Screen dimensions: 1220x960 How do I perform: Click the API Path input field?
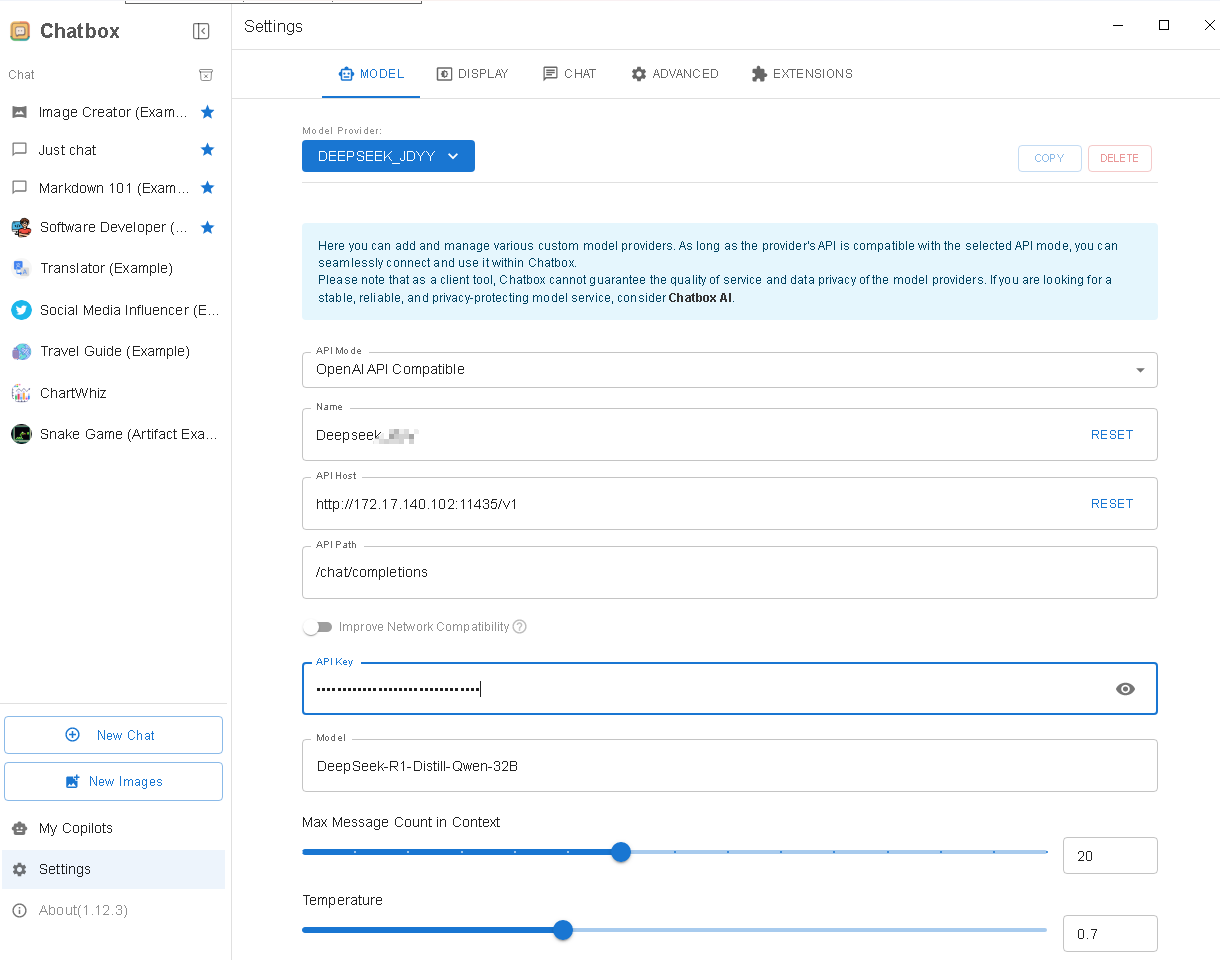tap(730, 573)
